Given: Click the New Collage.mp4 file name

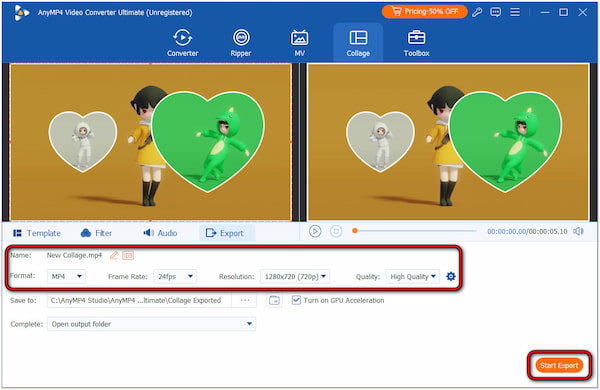Looking at the screenshot, I should tap(74, 255).
